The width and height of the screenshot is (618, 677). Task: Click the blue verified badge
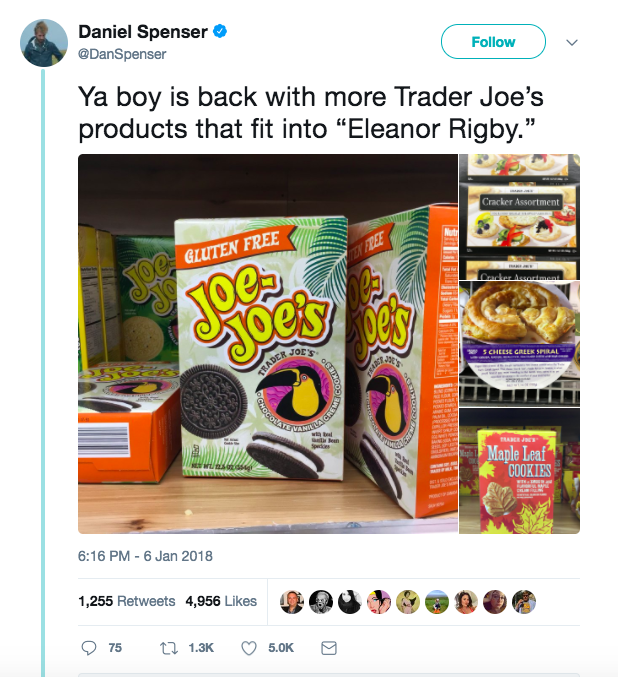(x=220, y=32)
